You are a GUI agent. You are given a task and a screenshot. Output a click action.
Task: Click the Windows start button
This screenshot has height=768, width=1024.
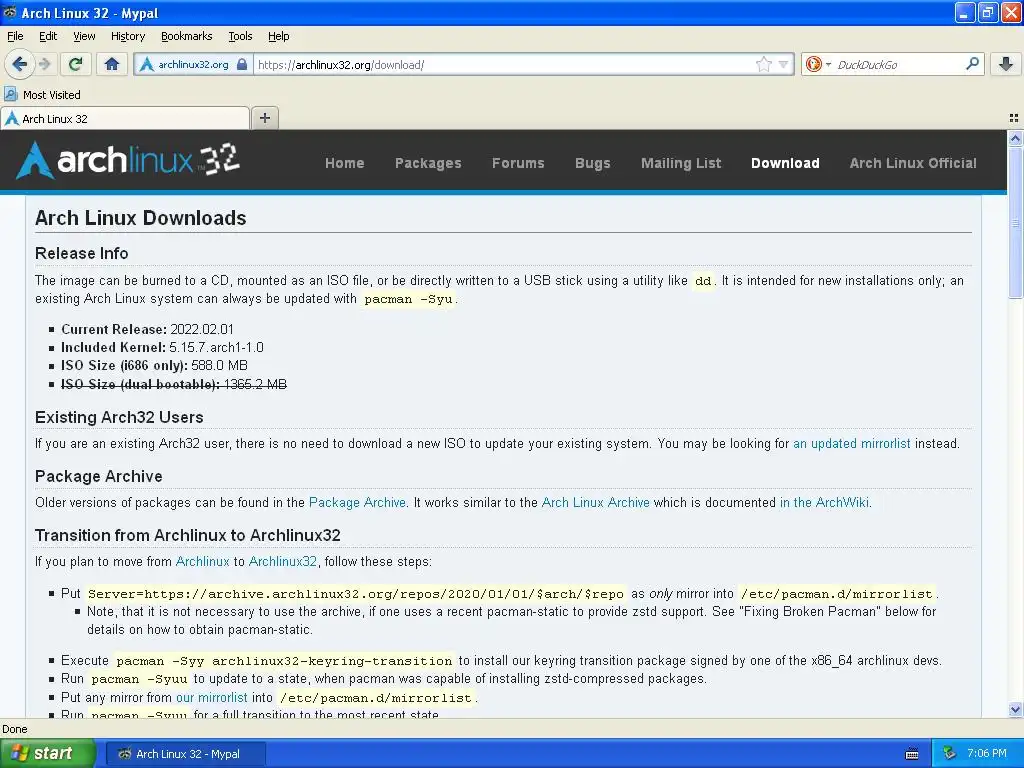pyautogui.click(x=48, y=753)
